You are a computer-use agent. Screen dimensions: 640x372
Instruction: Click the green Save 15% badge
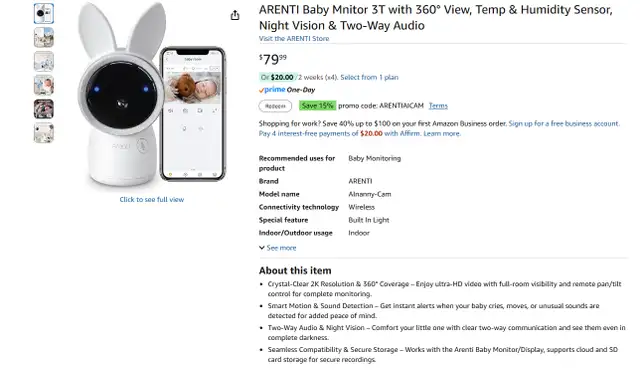coord(317,106)
